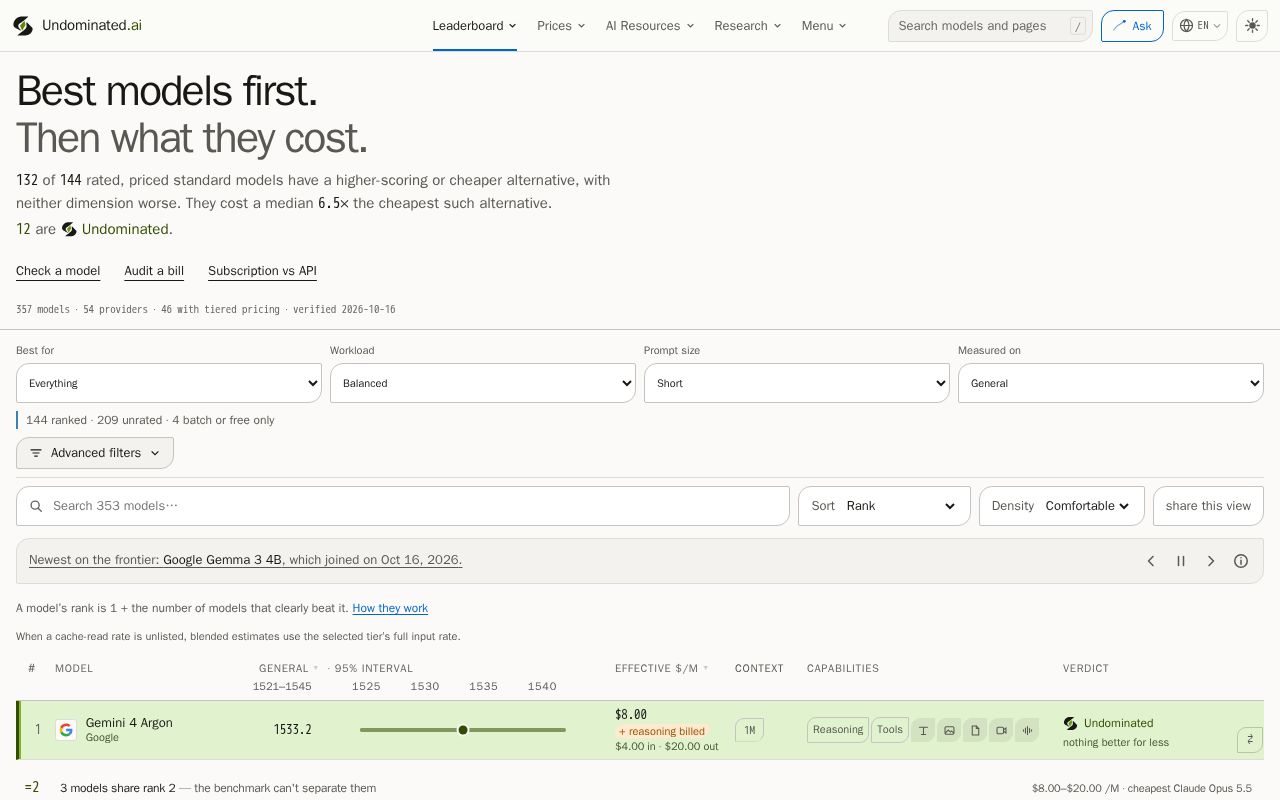The width and height of the screenshot is (1280, 800).
Task: Open the Research menu
Action: click(748, 26)
